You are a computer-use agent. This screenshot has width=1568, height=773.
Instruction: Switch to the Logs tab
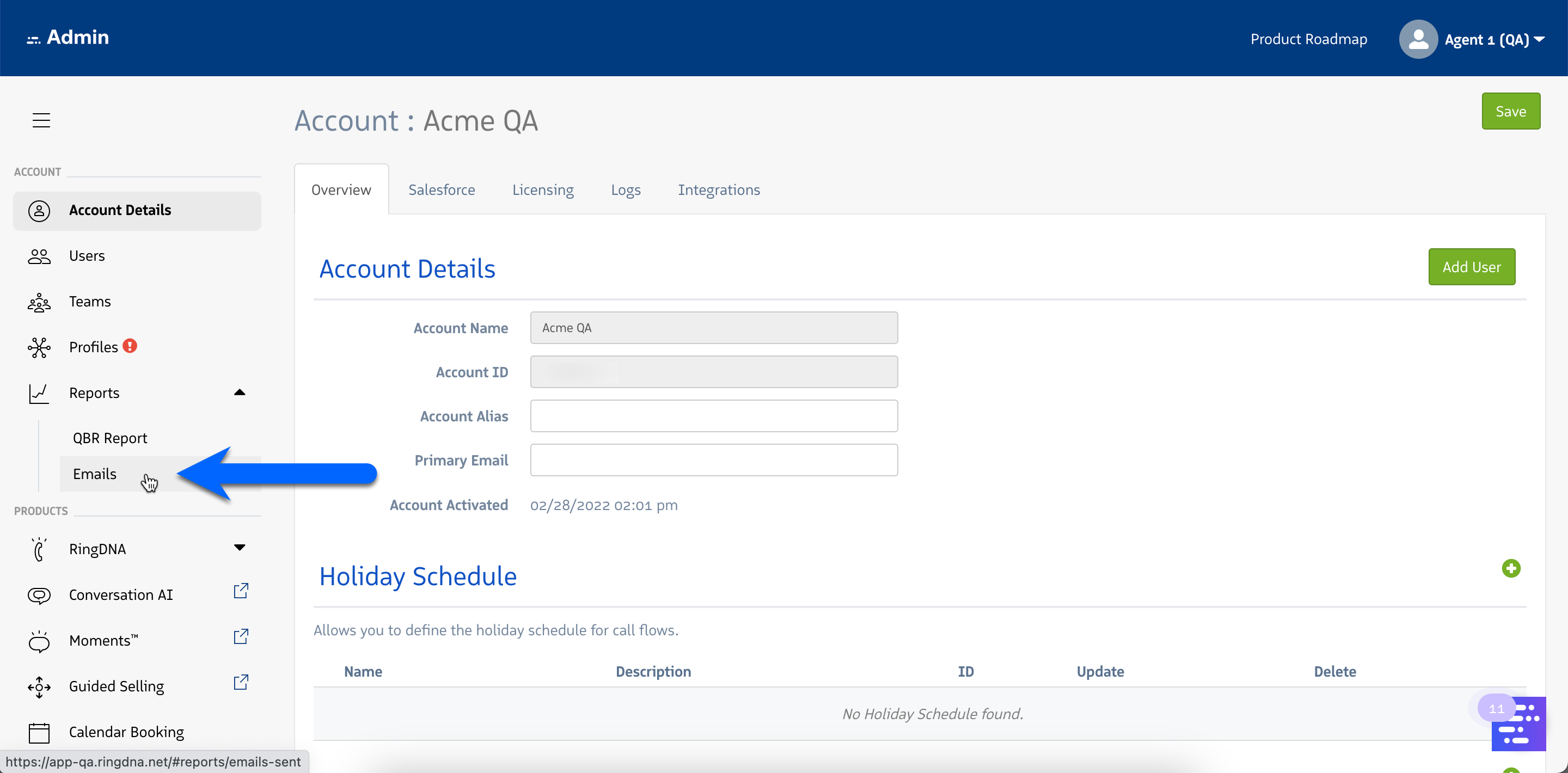tap(626, 190)
